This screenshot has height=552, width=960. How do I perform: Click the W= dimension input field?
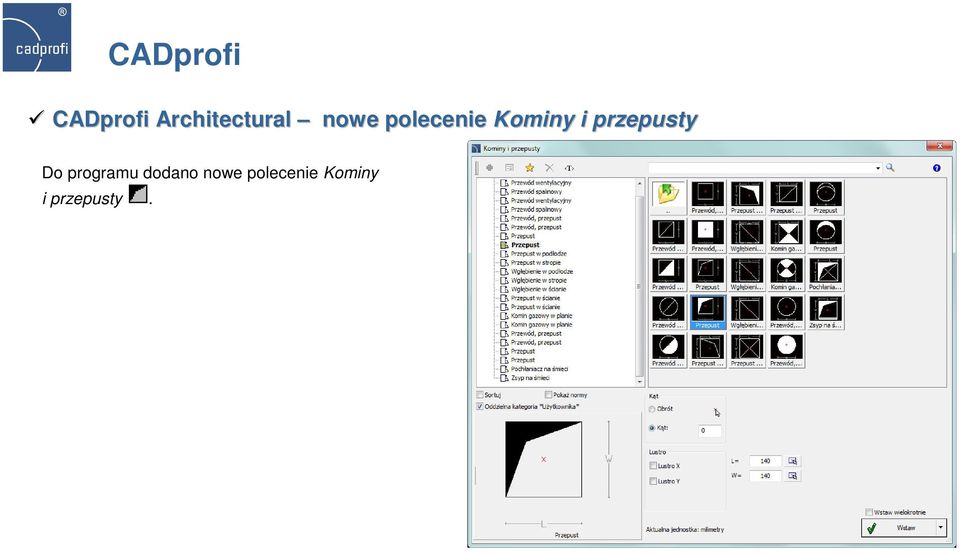pyautogui.click(x=765, y=476)
